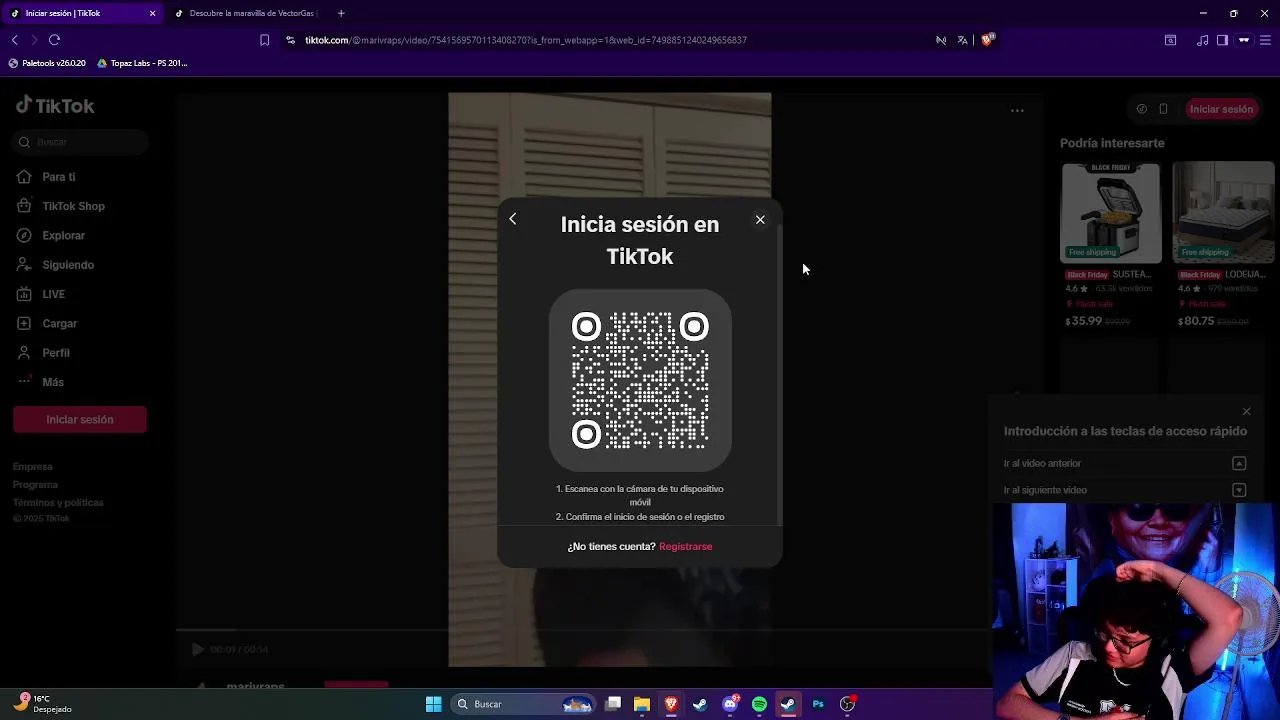Open the Paletools v26.0.20 bookmark

click(47, 63)
